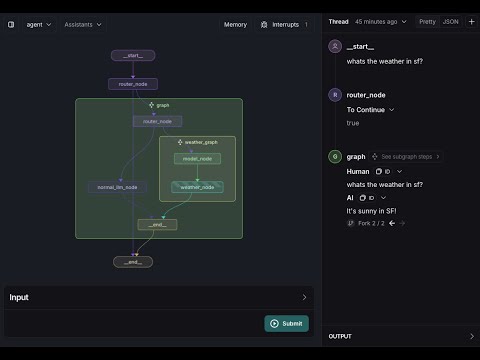Select the top-level router_node graph node
This screenshot has height=360, width=480.
click(x=133, y=84)
